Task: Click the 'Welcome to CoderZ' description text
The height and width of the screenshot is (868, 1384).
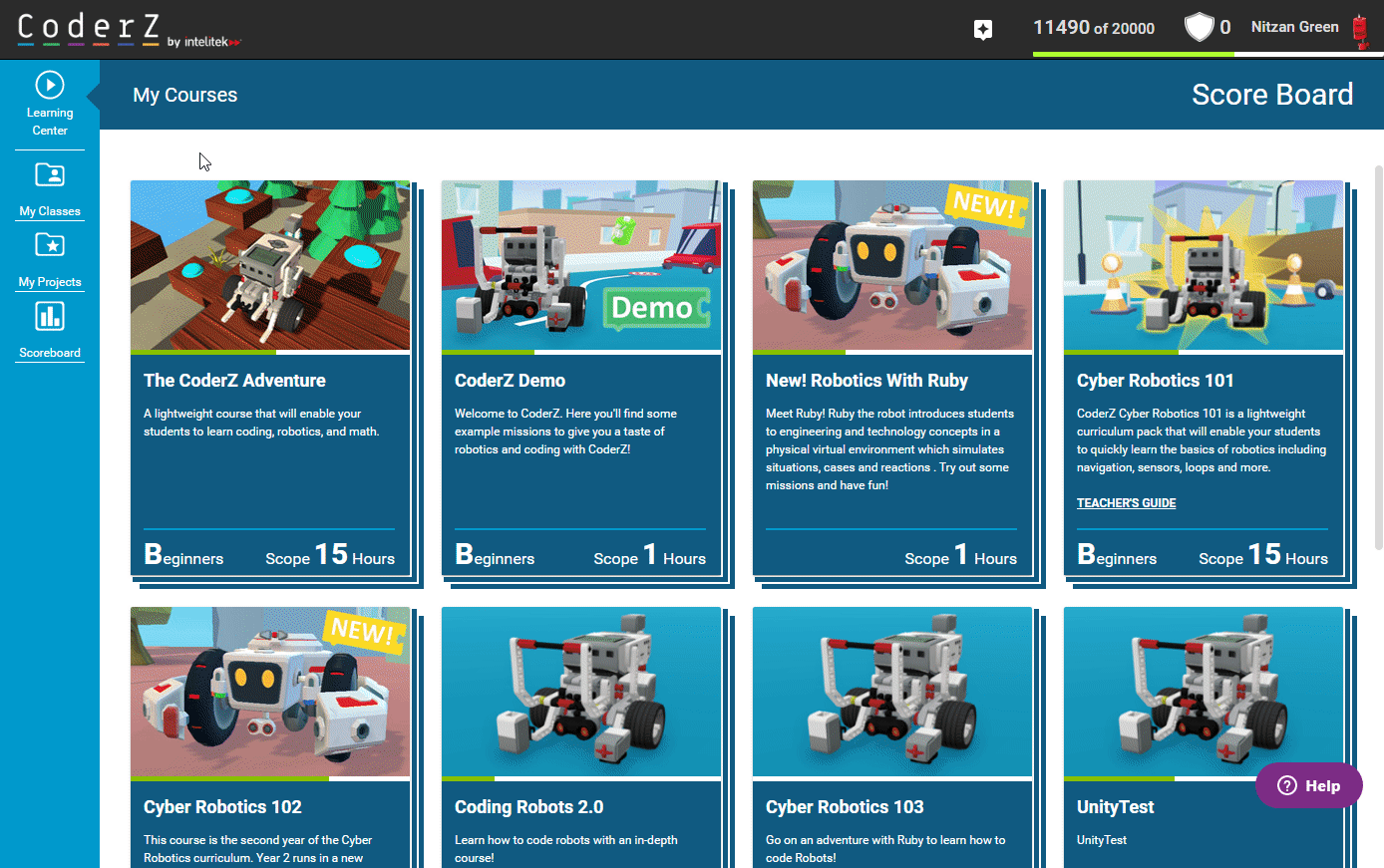Action: 565,432
